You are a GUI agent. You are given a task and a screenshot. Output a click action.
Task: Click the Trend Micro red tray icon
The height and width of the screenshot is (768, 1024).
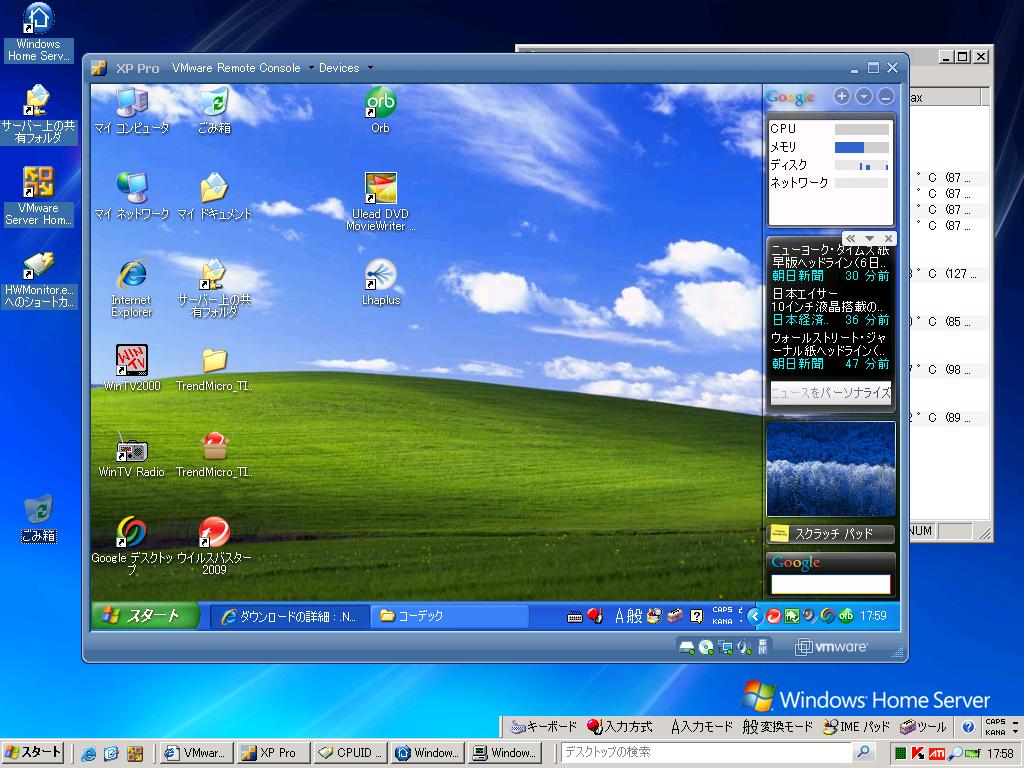773,616
